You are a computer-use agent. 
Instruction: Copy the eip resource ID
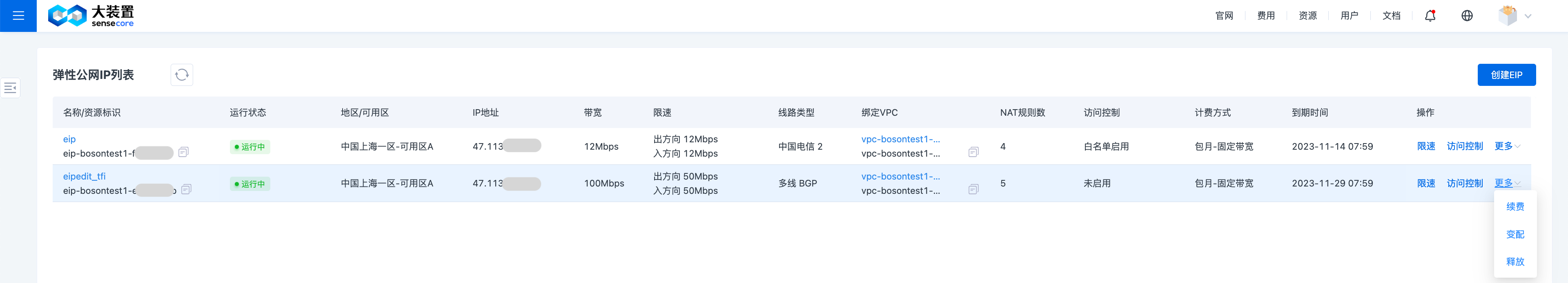183,153
